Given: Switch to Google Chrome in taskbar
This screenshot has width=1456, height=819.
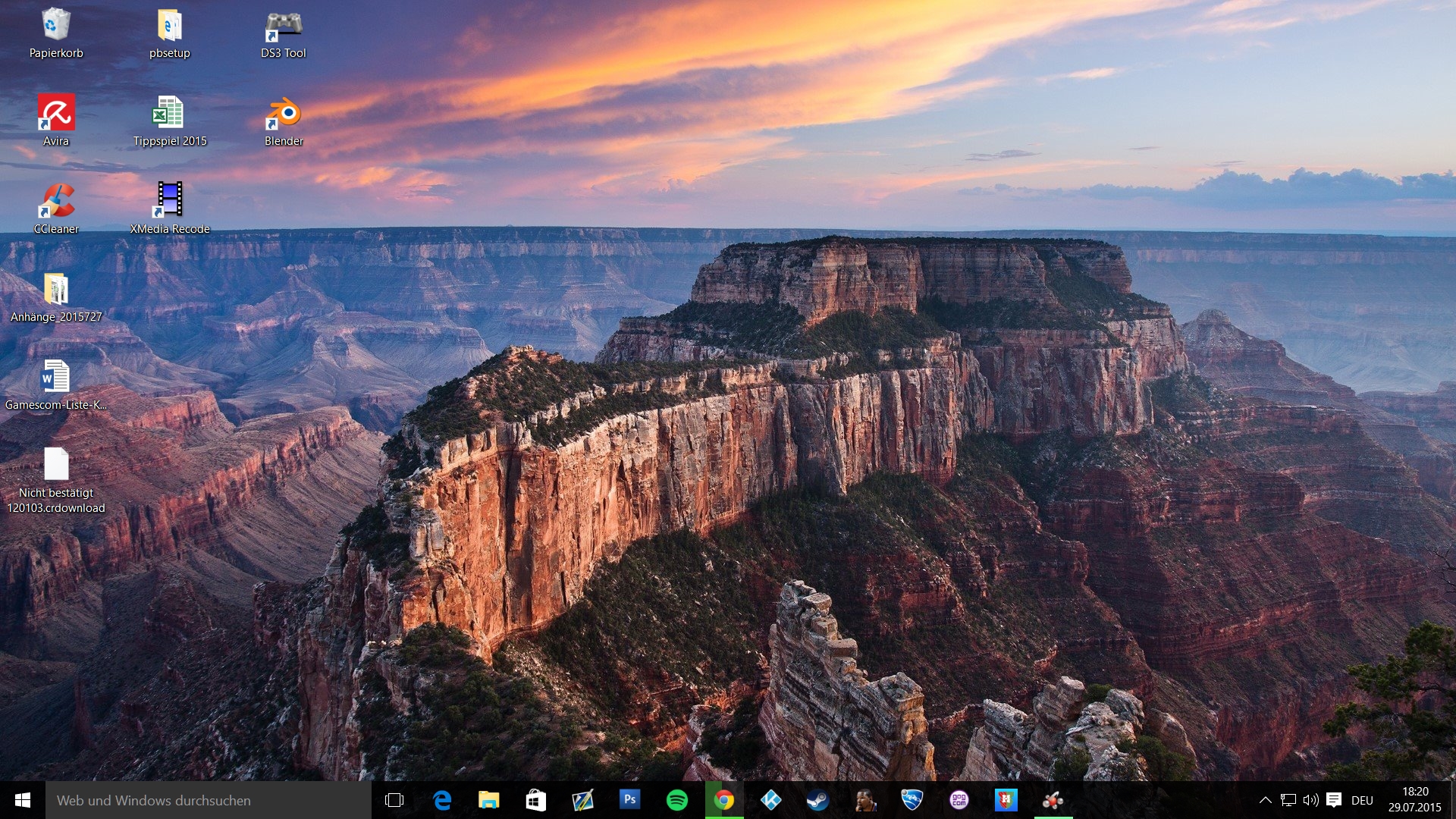Looking at the screenshot, I should click(x=724, y=800).
